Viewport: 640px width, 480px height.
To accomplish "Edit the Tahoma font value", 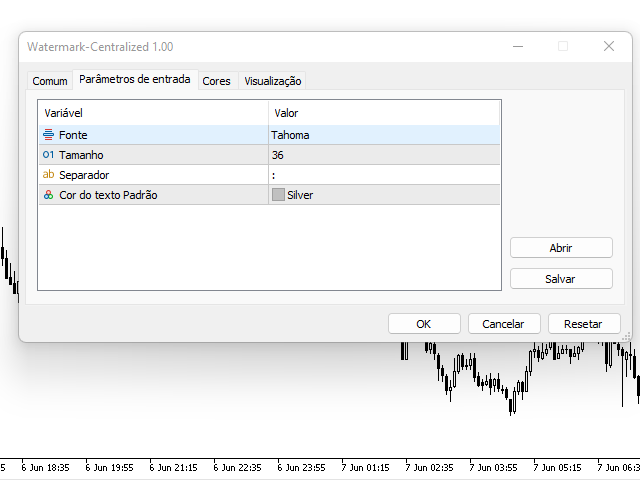I will tap(384, 135).
